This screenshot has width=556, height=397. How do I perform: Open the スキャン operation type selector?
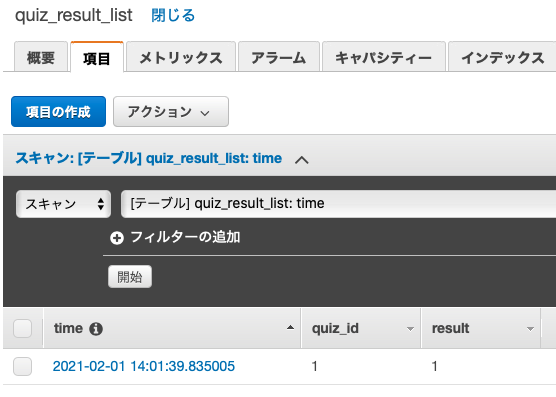click(63, 204)
